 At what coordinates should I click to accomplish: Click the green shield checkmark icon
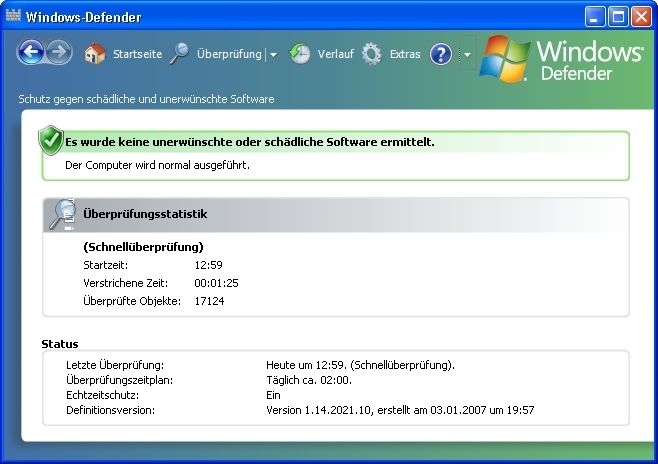pos(51,141)
